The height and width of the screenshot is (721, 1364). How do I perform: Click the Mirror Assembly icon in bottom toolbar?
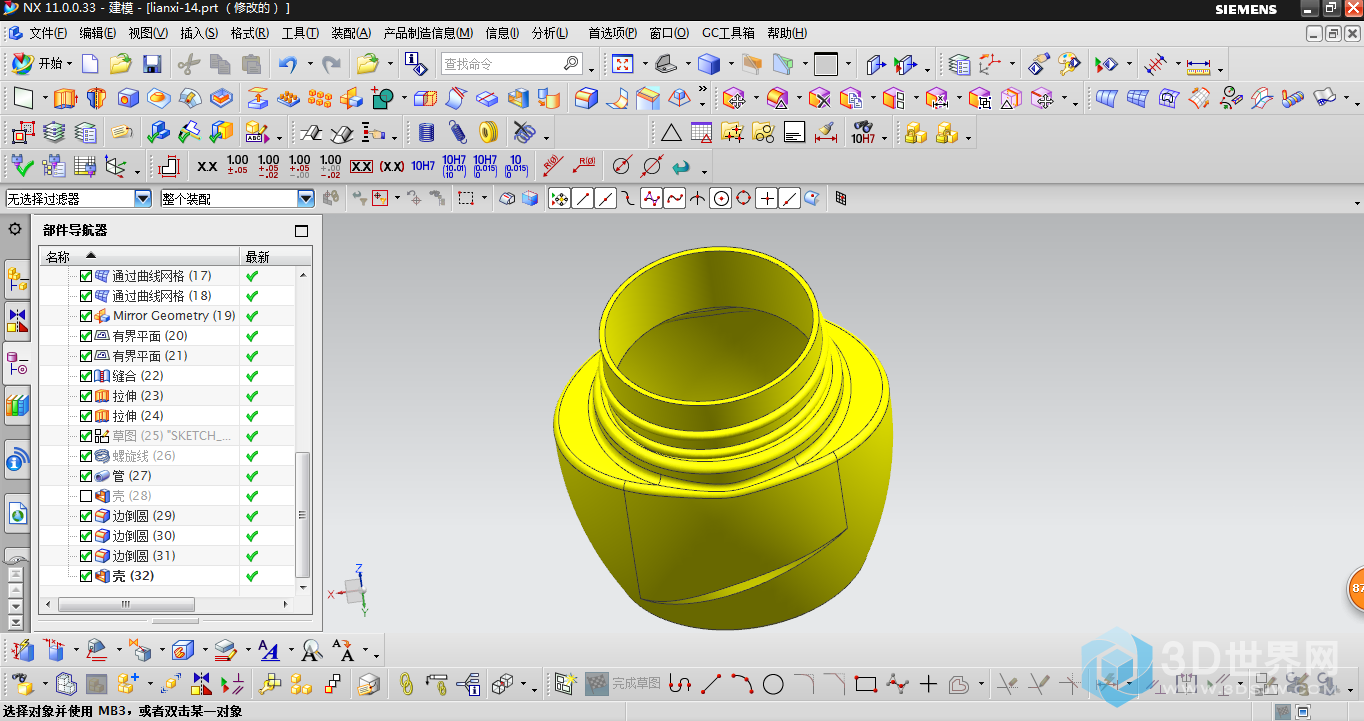click(x=202, y=685)
